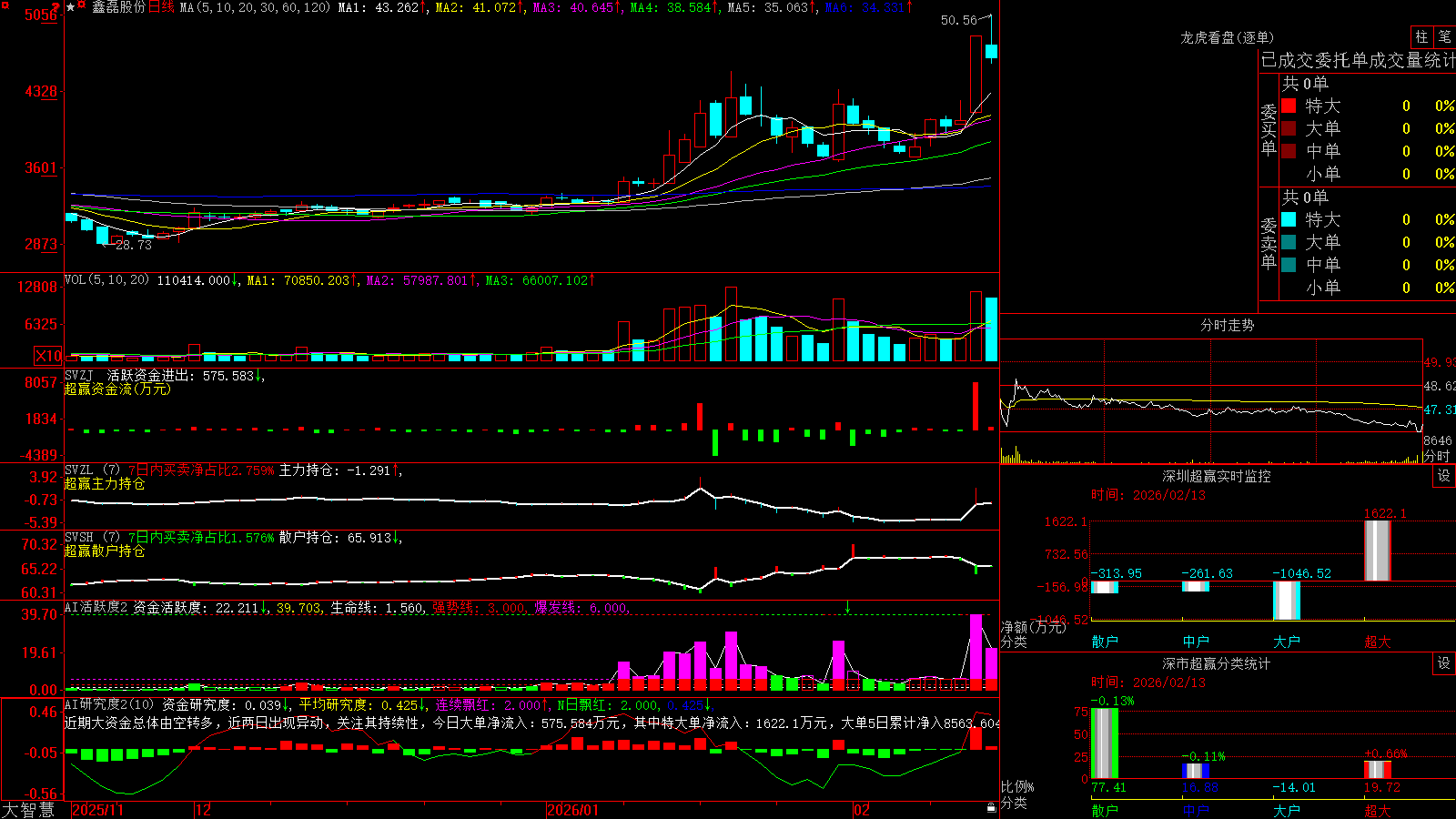Click the 超大 1622.1 bar in real-time monitor
The image size is (1456, 819).
tap(1378, 550)
